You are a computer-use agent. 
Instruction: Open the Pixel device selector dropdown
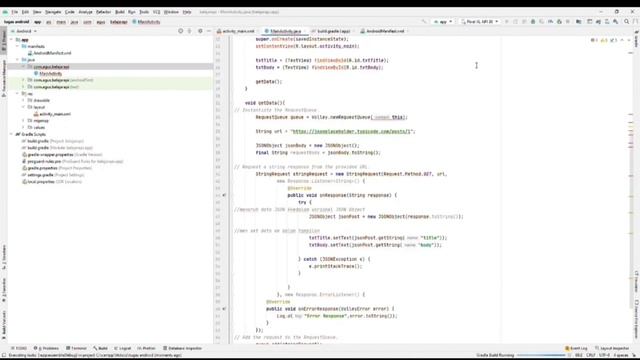coord(480,22)
